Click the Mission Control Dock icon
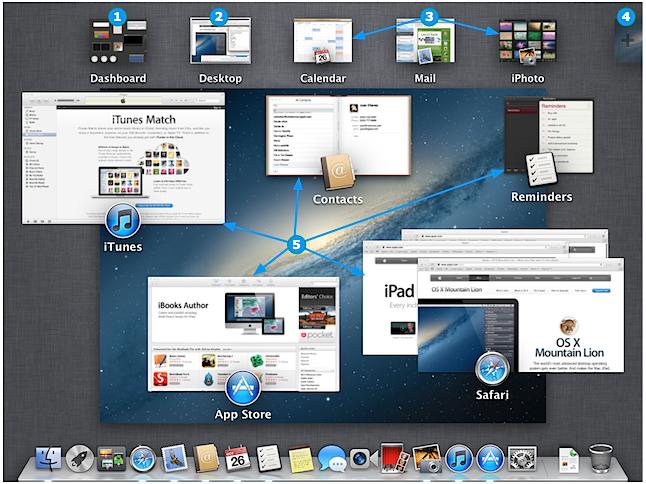The image size is (646, 484). point(111,458)
